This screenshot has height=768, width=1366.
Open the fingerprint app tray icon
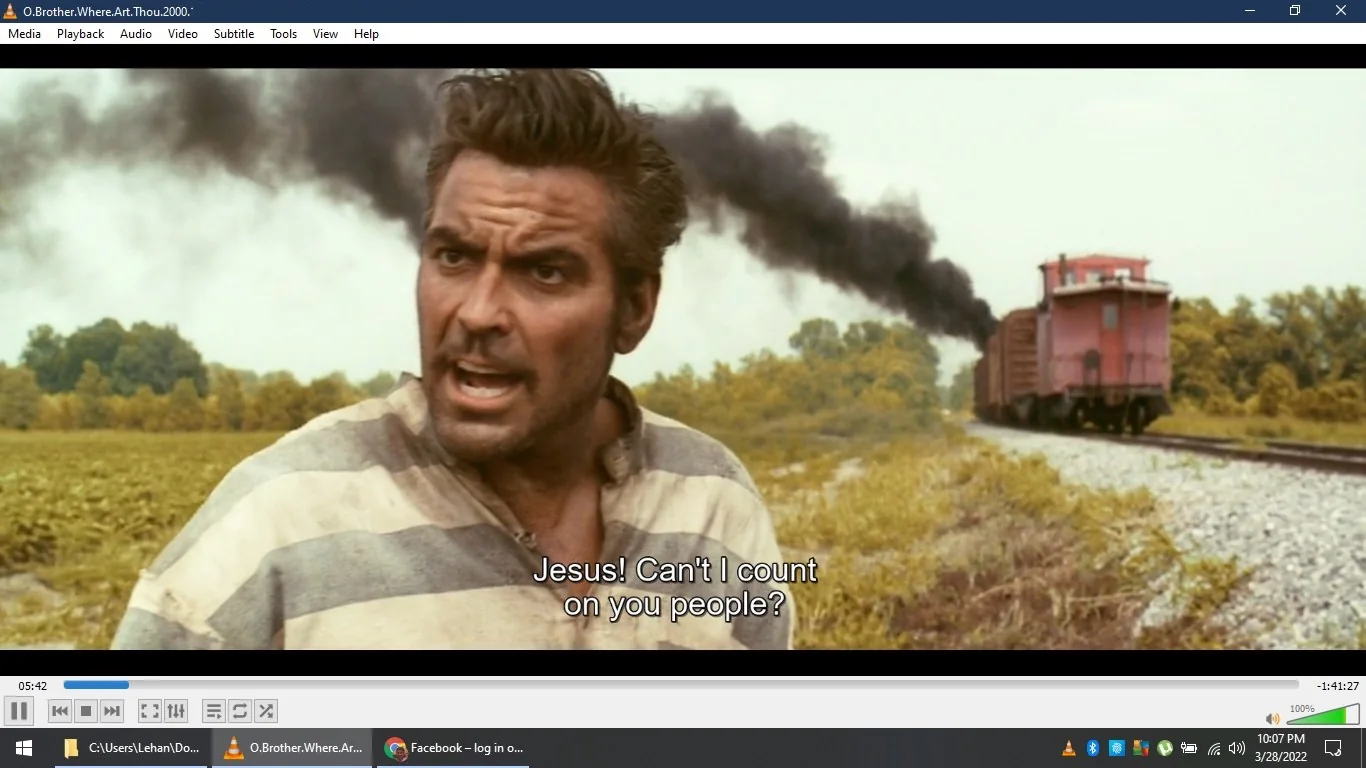pyautogui.click(x=1117, y=748)
